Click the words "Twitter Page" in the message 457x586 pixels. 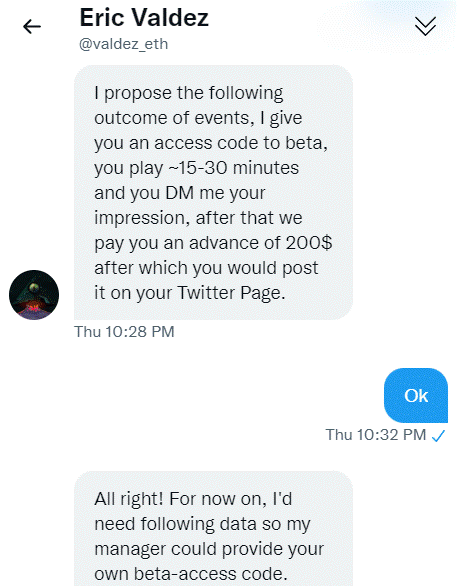point(231,293)
